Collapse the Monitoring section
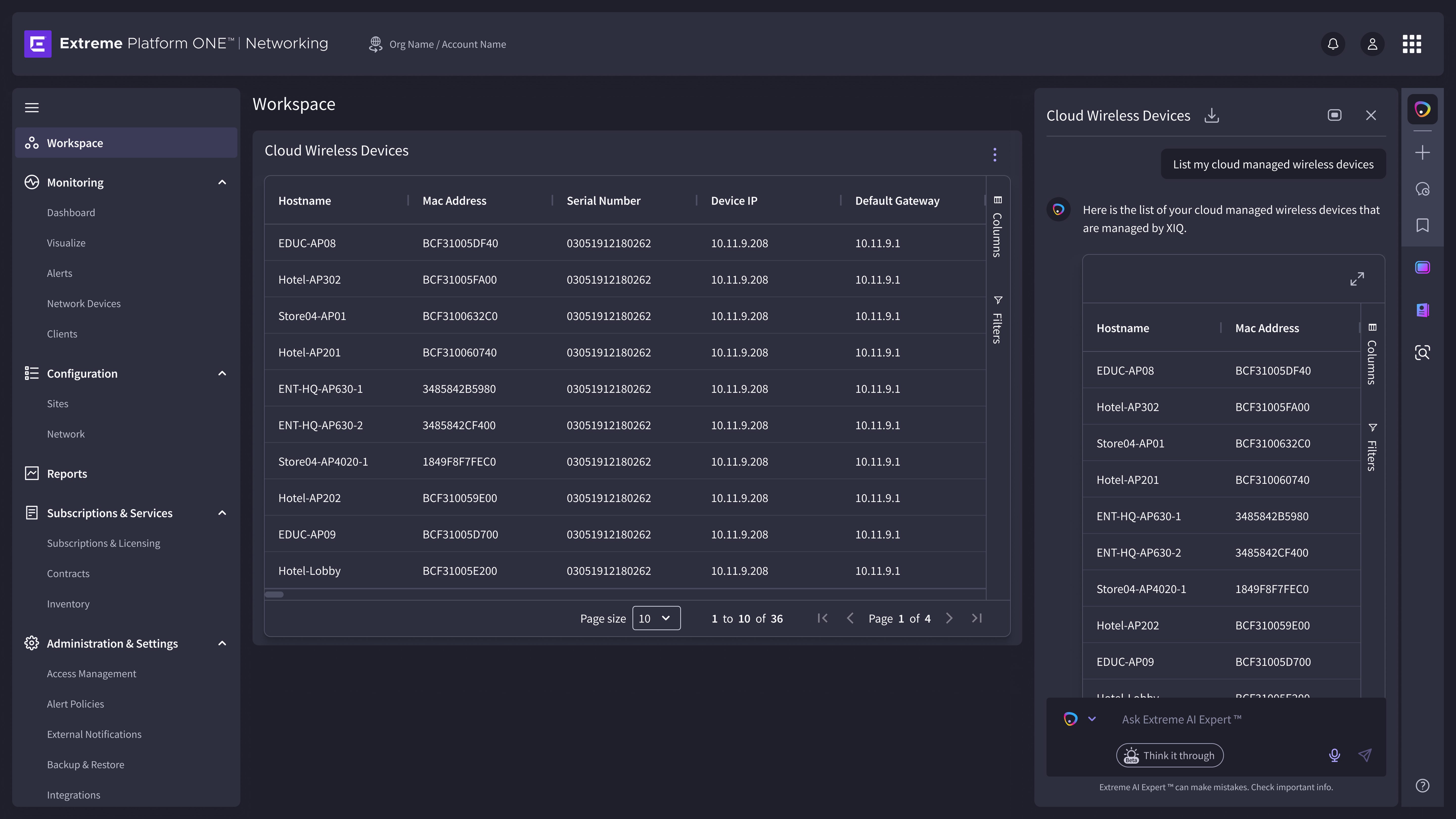 (222, 182)
